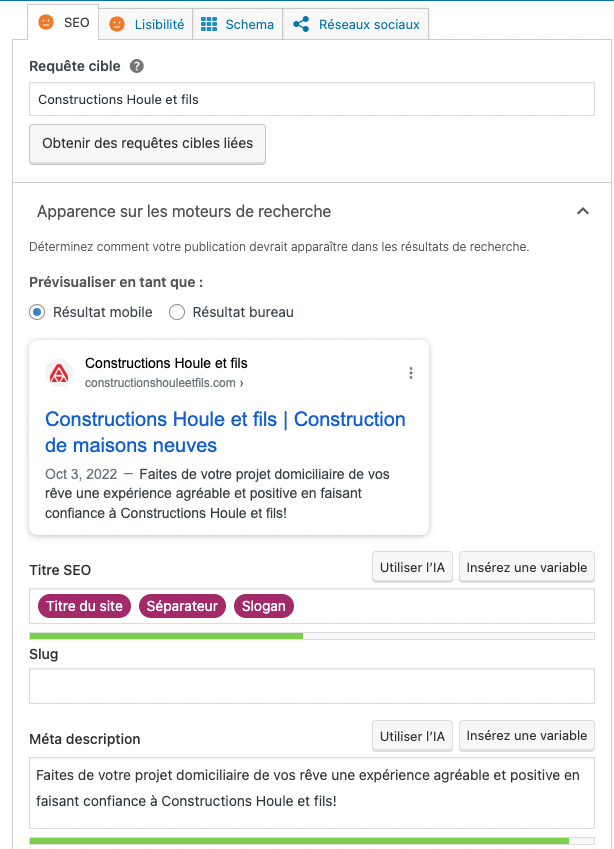Select Résultat mobile preview option
This screenshot has width=614, height=849.
coord(38,312)
